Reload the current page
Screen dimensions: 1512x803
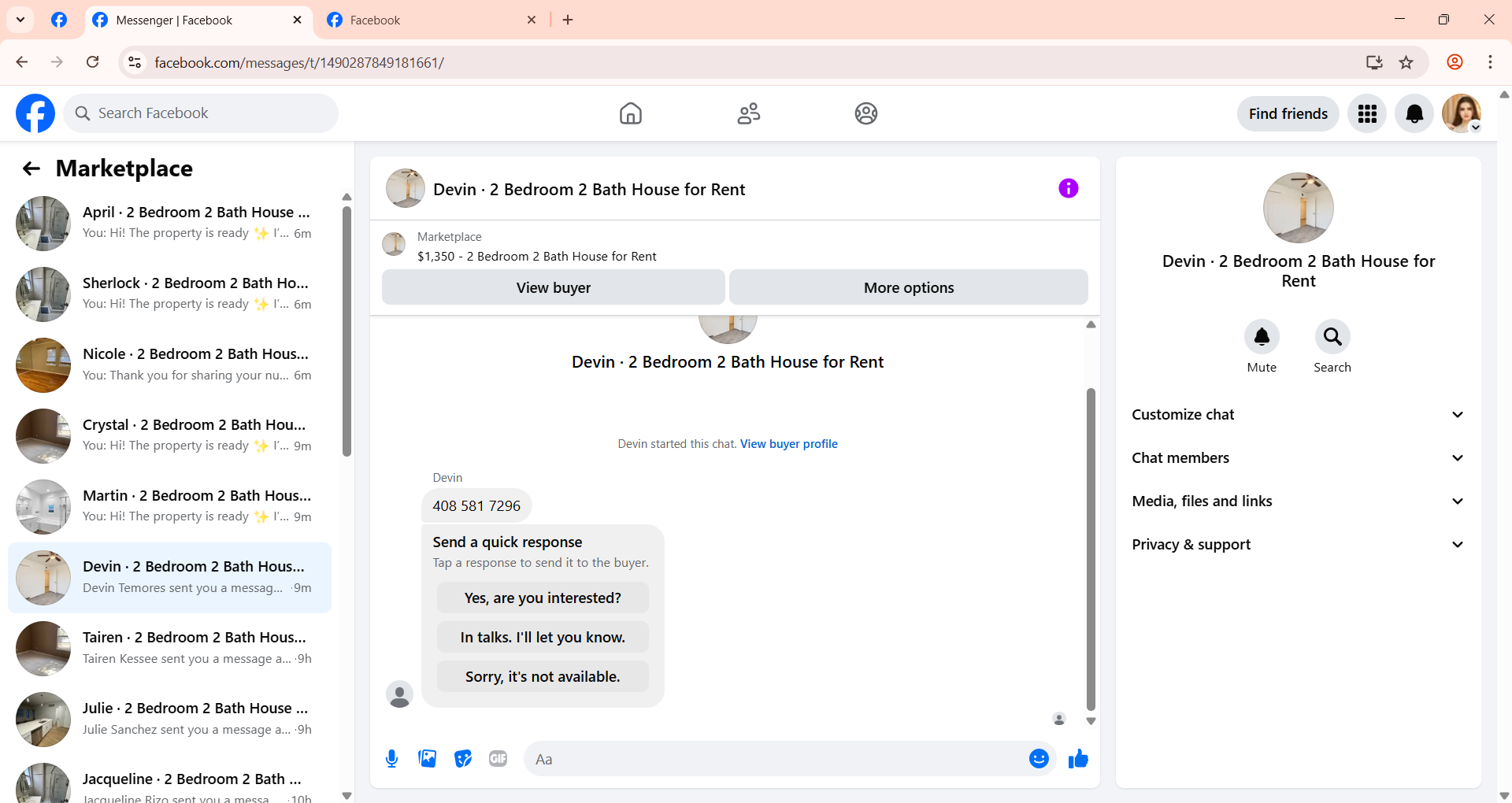tap(93, 62)
